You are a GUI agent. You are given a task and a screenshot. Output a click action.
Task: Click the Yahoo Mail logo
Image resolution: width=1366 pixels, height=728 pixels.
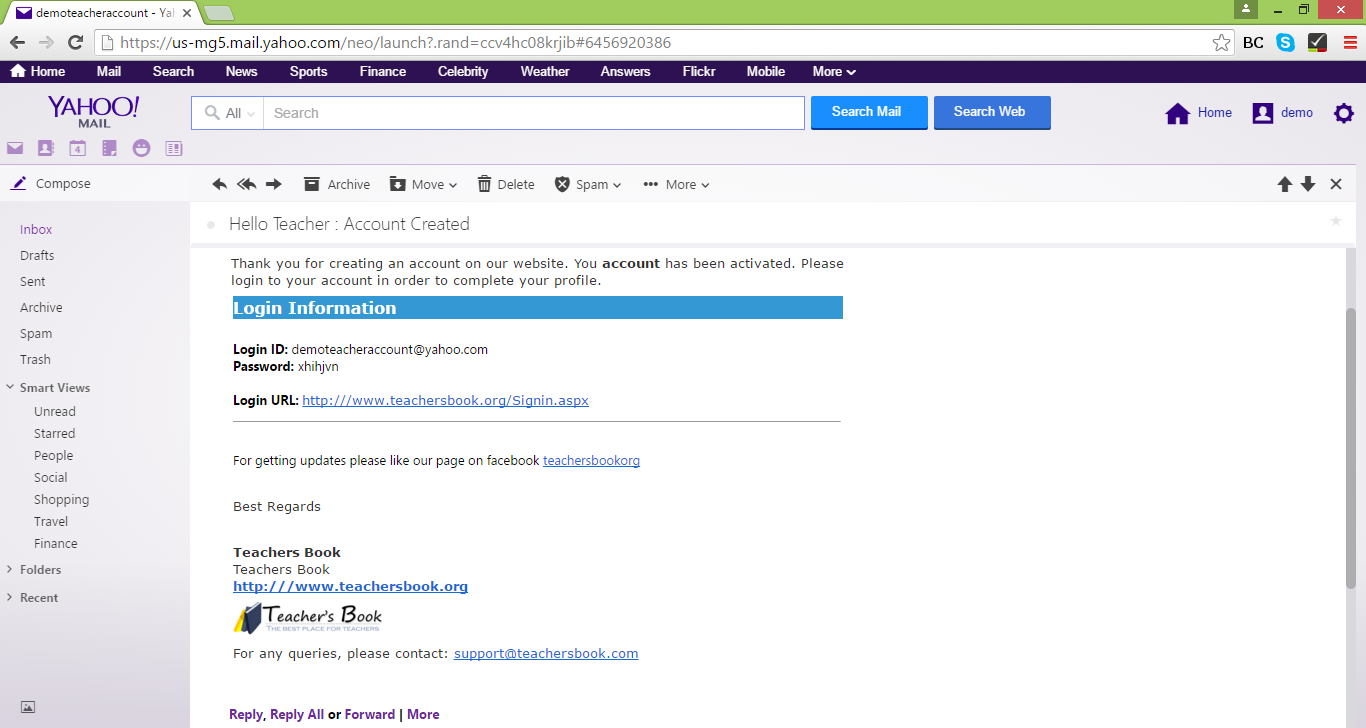click(94, 111)
